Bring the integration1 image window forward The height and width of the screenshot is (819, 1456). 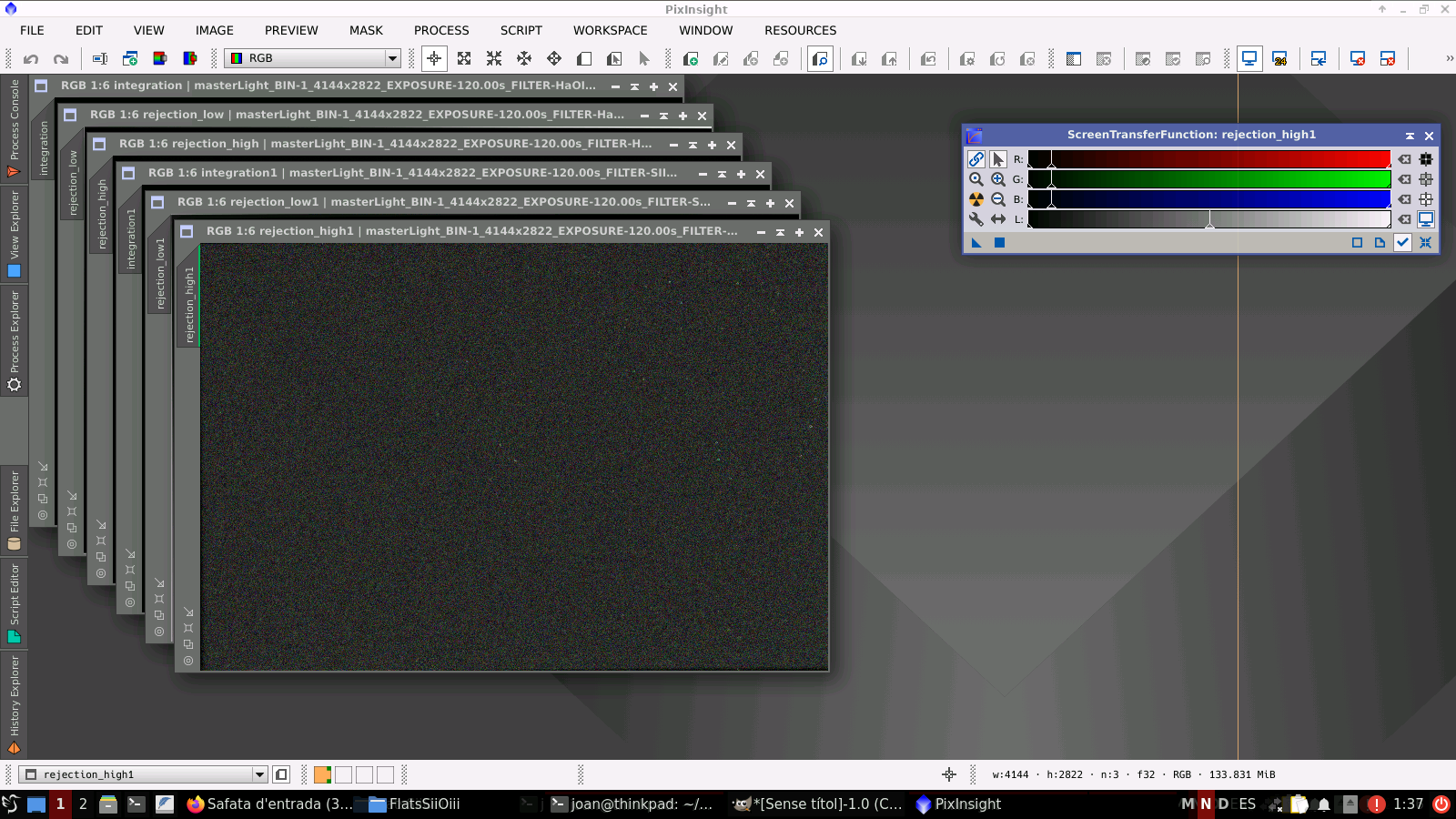(411, 173)
